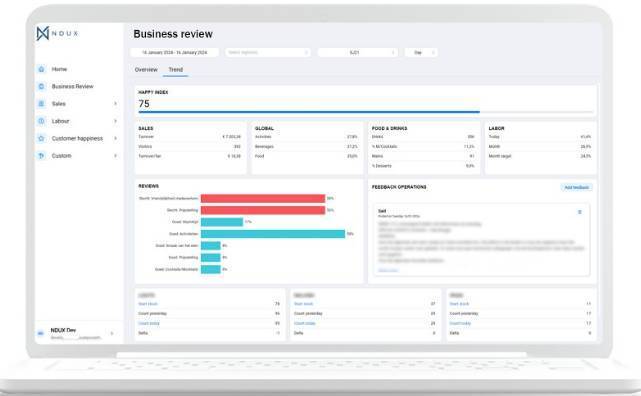The image size is (641, 396).
Task: Select the Business Review sidebar icon
Action: pos(41,86)
